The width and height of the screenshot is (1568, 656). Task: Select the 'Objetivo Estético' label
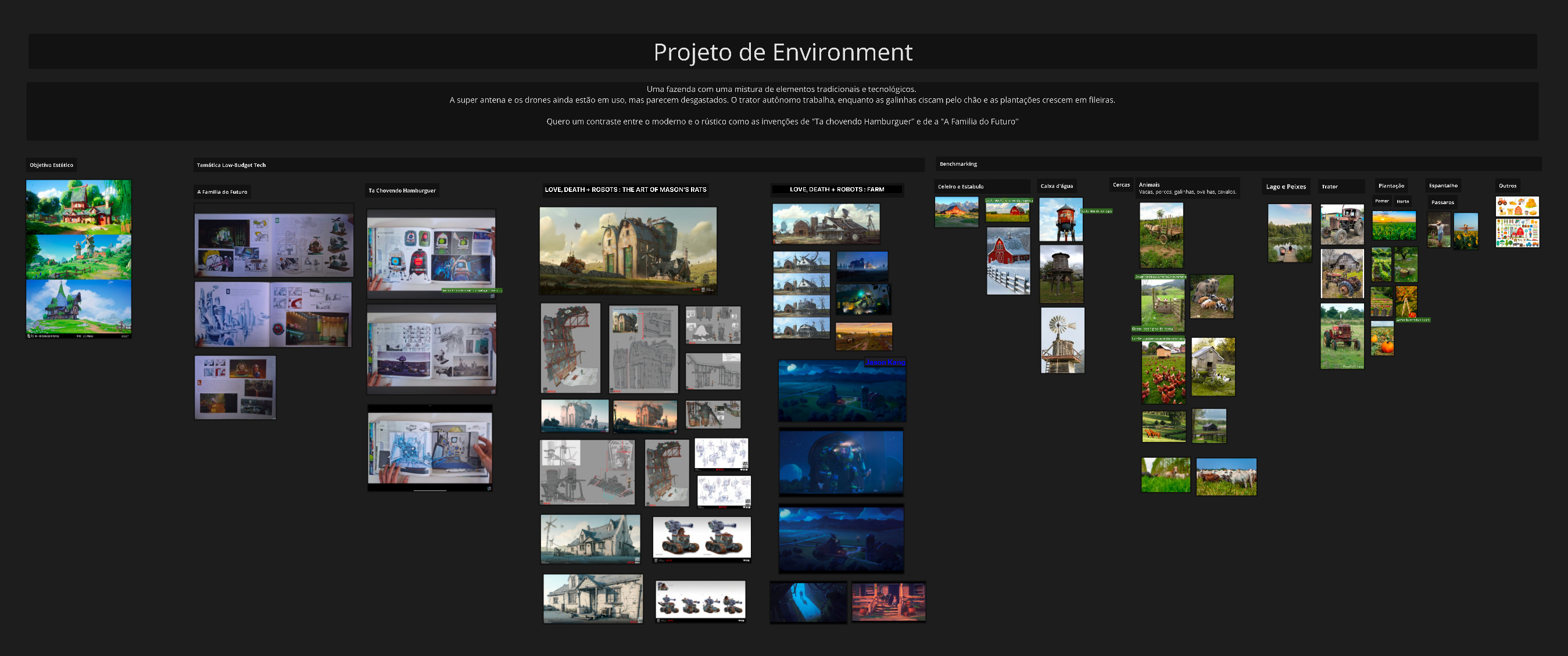tap(51, 165)
